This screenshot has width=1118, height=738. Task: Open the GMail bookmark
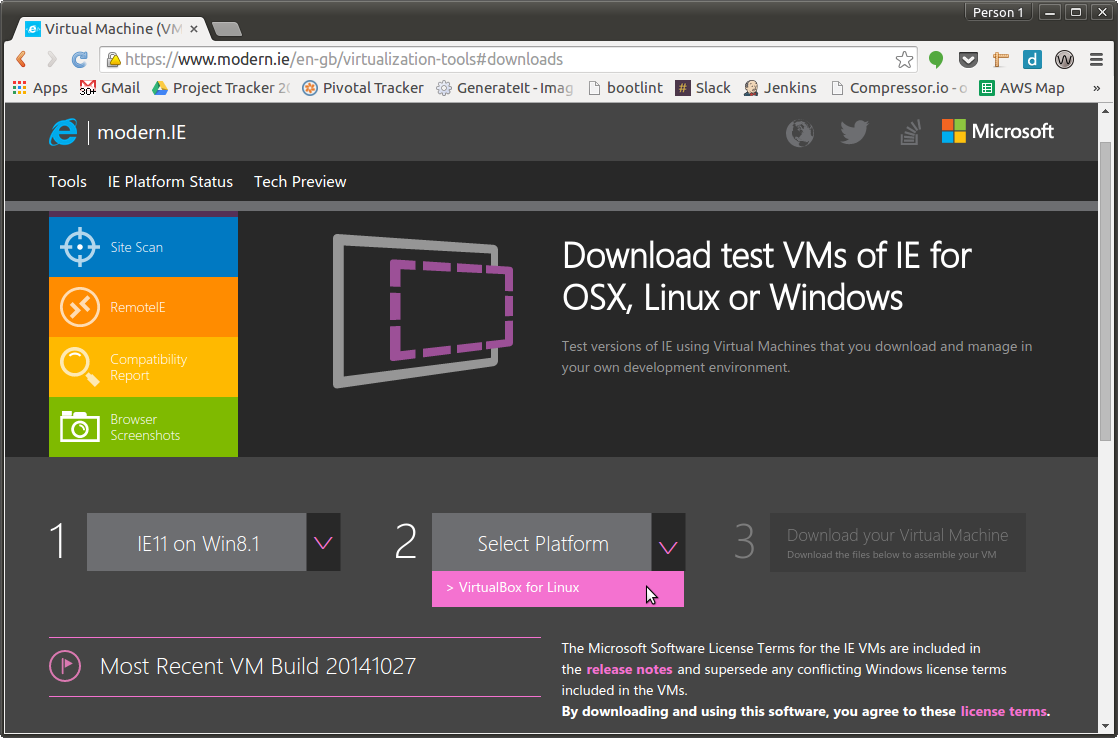tap(109, 88)
